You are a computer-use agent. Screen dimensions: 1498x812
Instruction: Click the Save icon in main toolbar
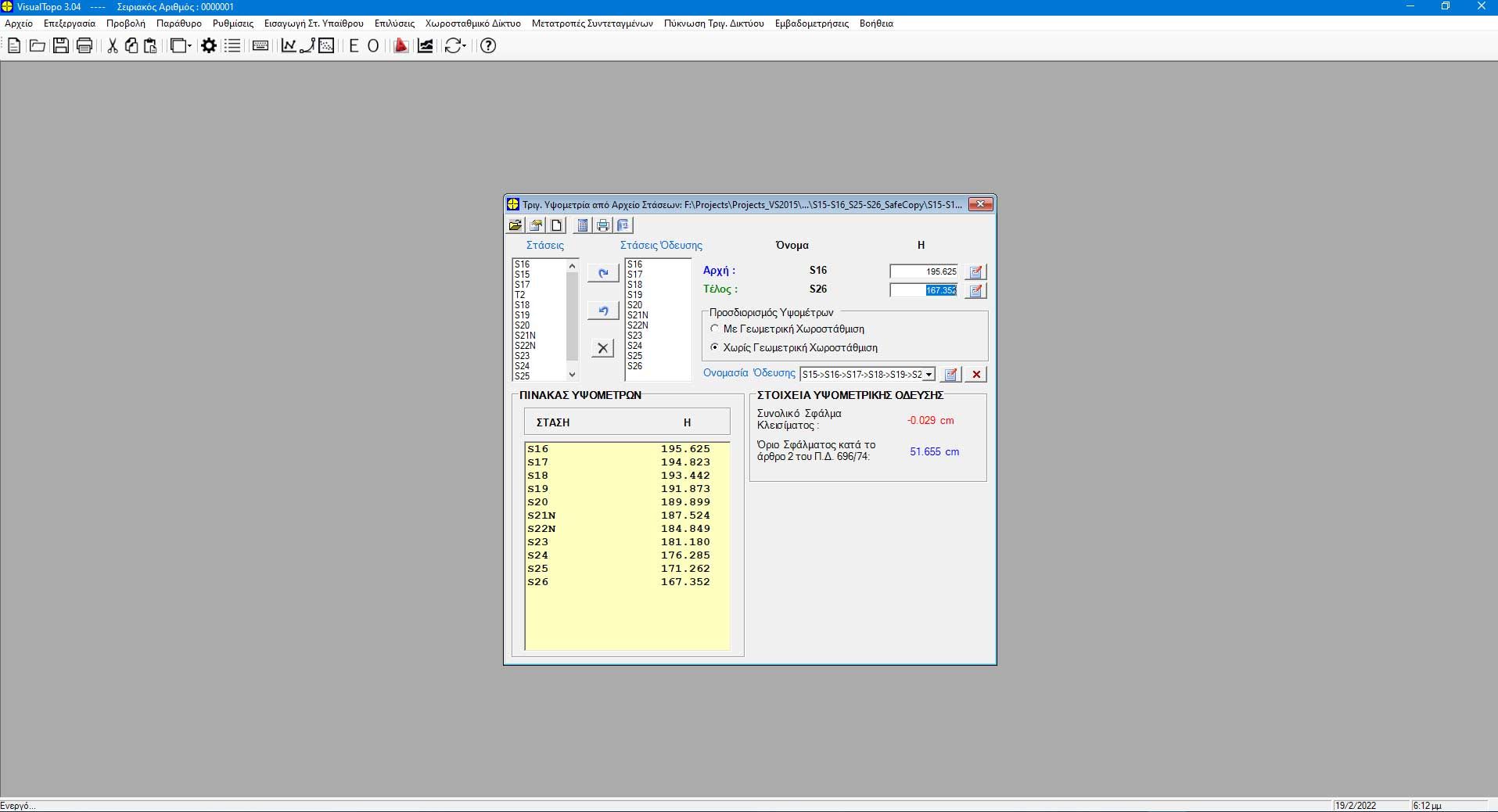coord(60,46)
